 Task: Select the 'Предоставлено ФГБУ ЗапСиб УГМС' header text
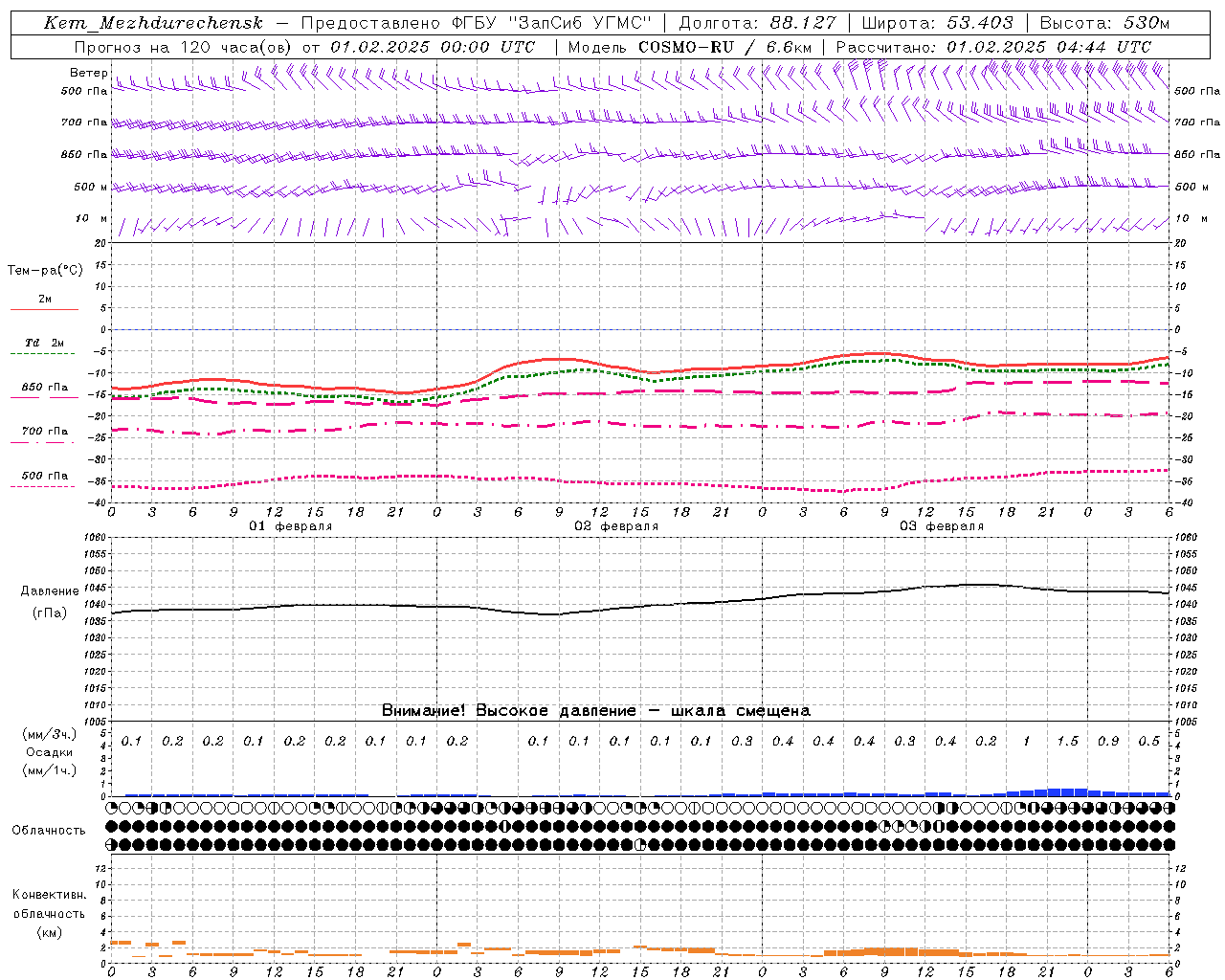pyautogui.click(x=477, y=23)
